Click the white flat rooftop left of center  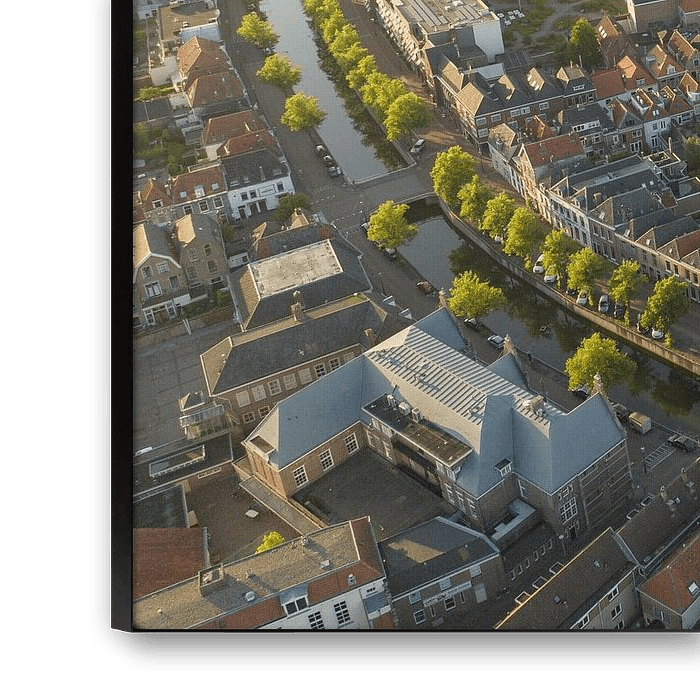(296, 267)
